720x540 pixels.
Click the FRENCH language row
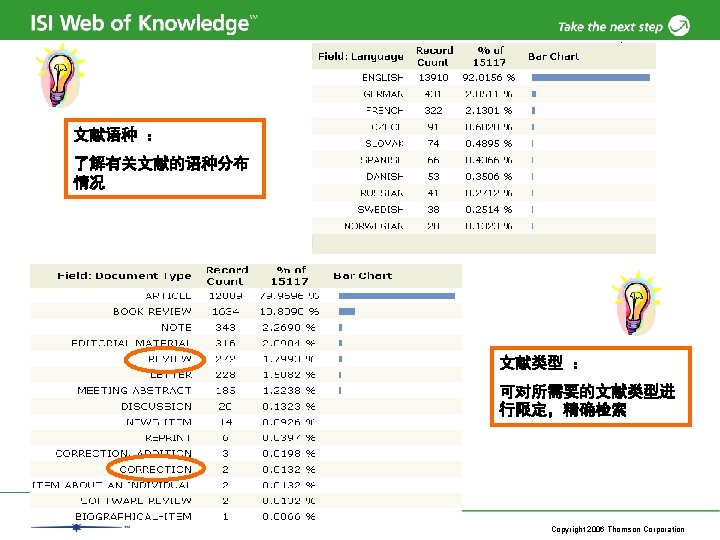tap(484, 111)
